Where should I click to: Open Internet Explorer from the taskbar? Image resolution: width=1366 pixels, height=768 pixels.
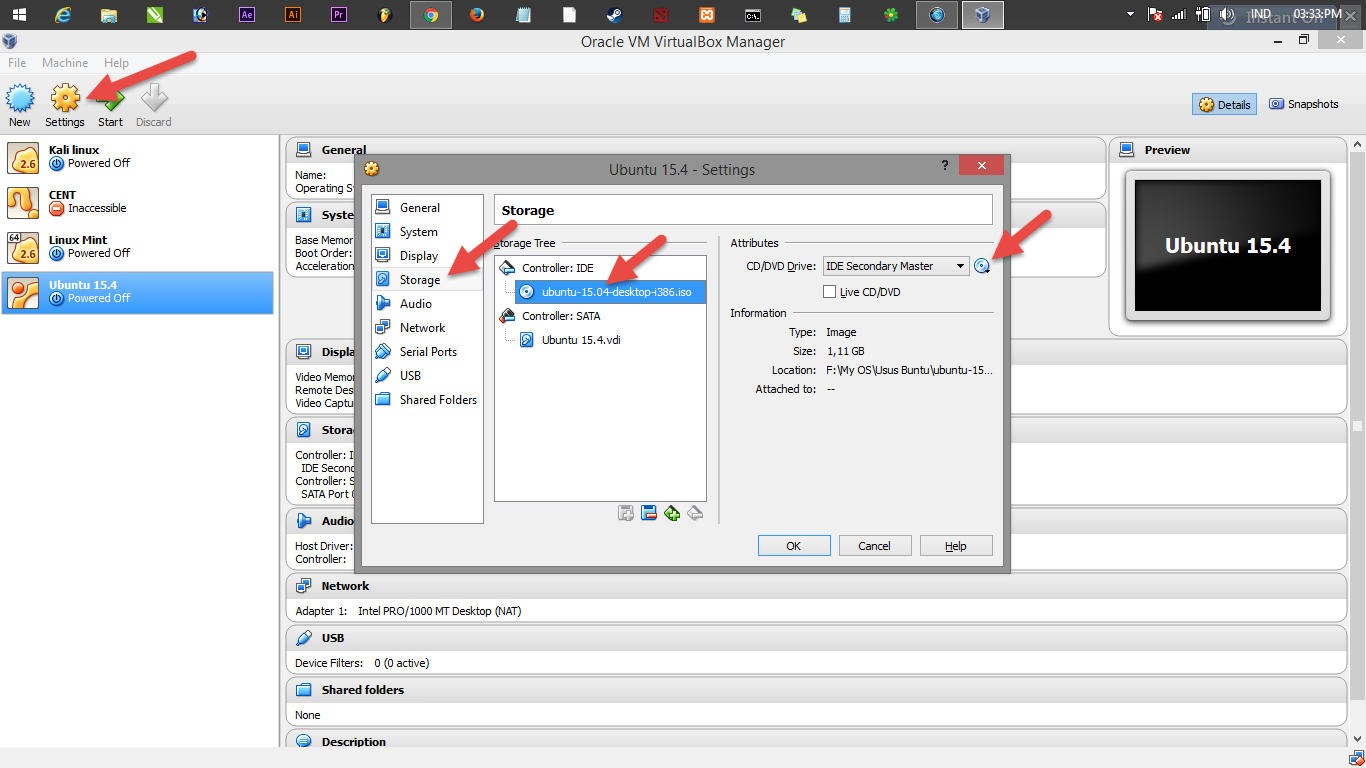coord(63,15)
